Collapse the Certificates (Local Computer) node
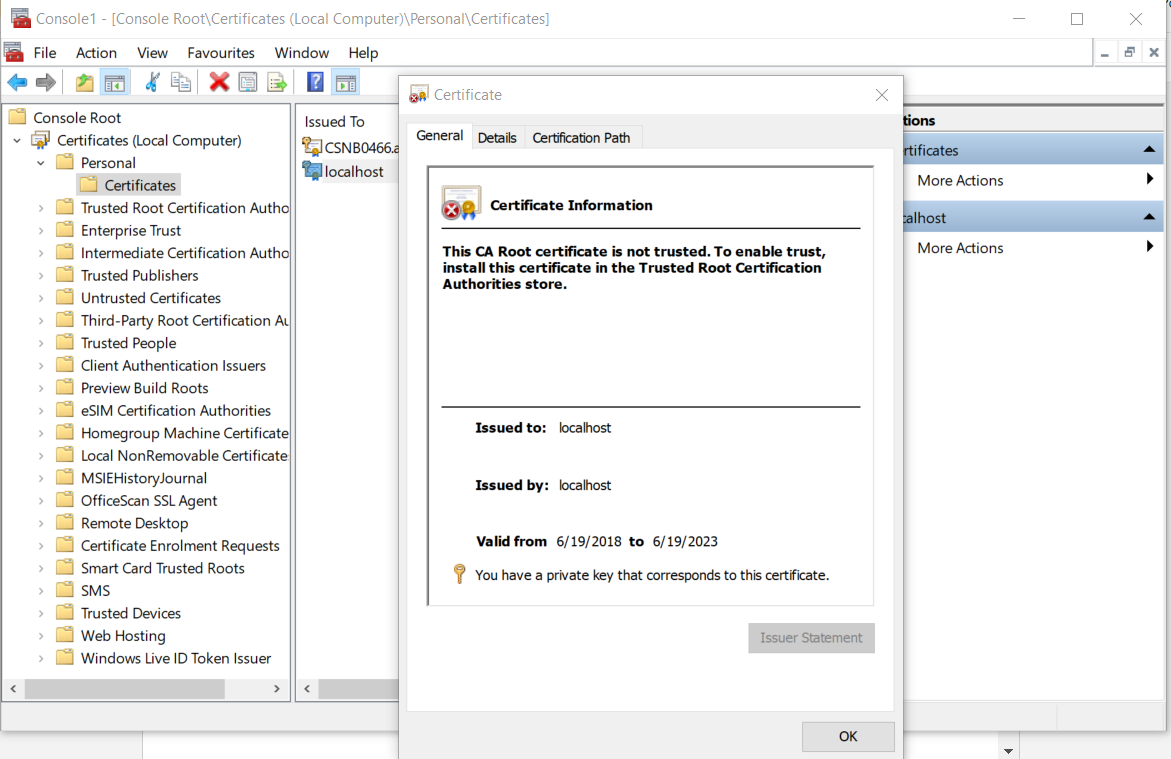The image size is (1171, 759). coord(15,140)
